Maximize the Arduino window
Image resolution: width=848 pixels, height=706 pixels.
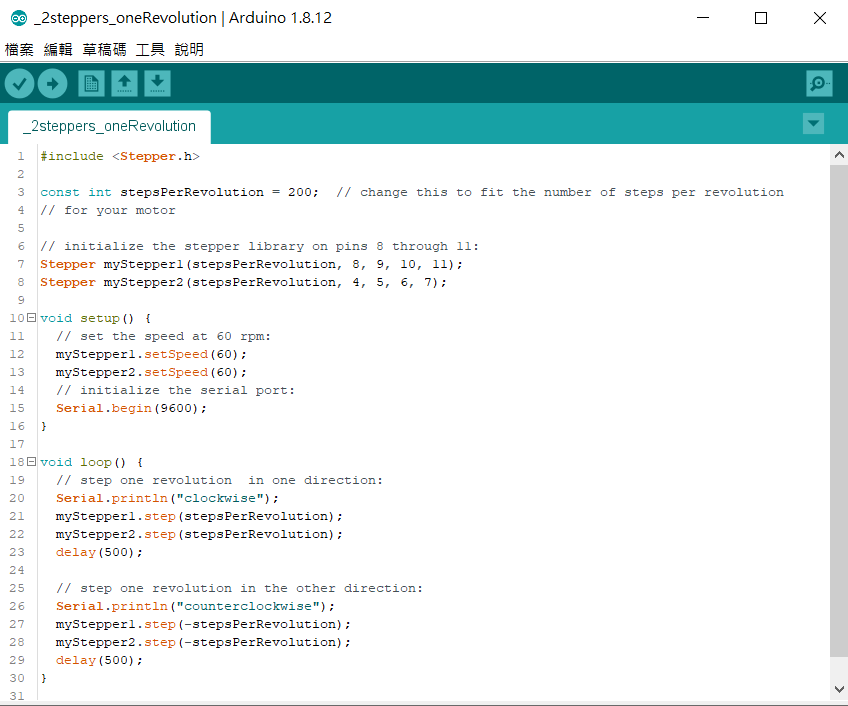point(761,18)
